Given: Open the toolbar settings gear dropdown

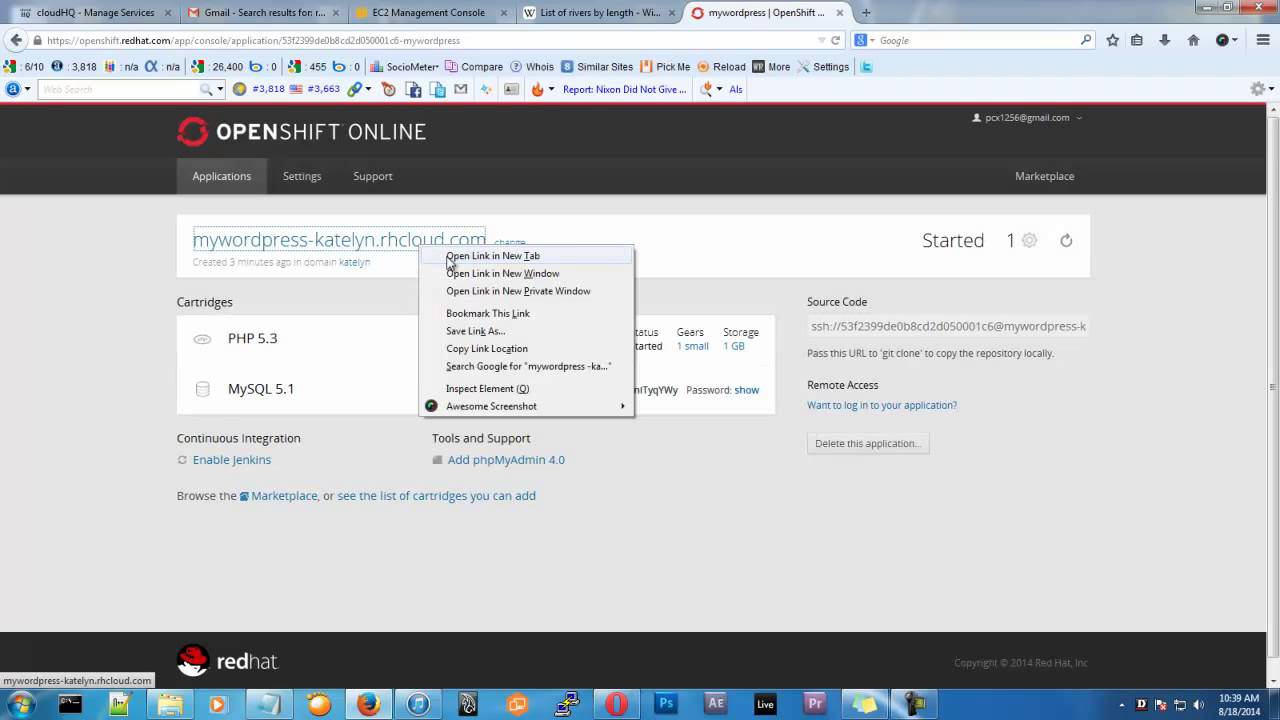Looking at the screenshot, I should [1262, 89].
